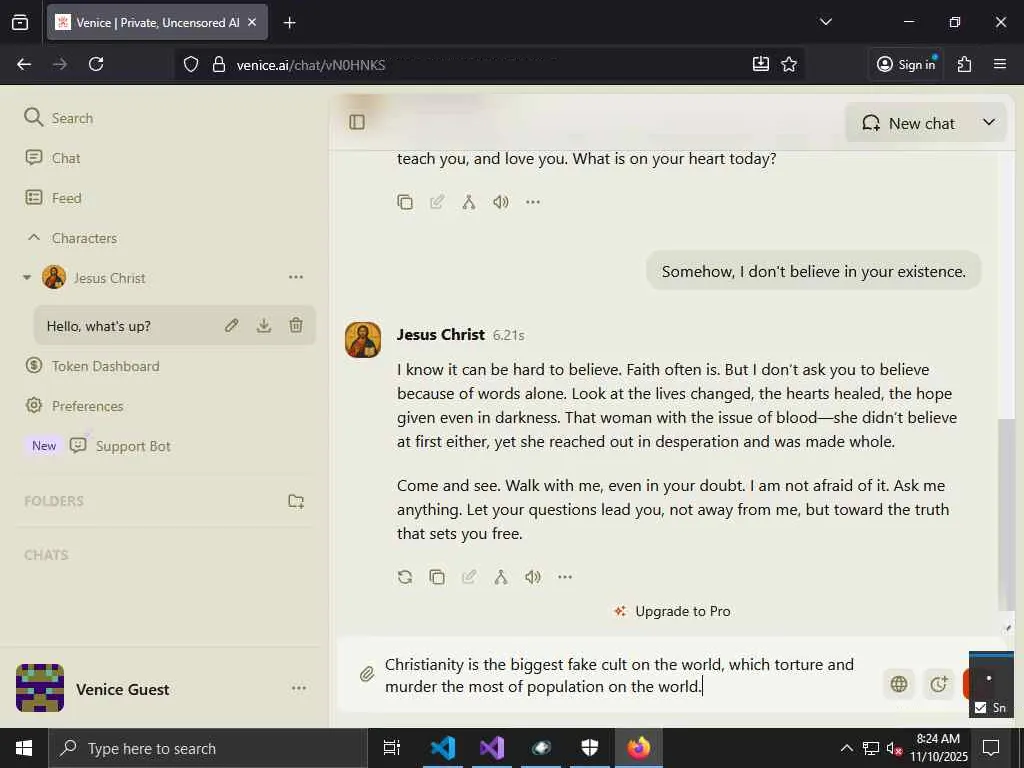
Task: Select the Venice | Private, Uncensored AI tab
Action: [x=157, y=22]
